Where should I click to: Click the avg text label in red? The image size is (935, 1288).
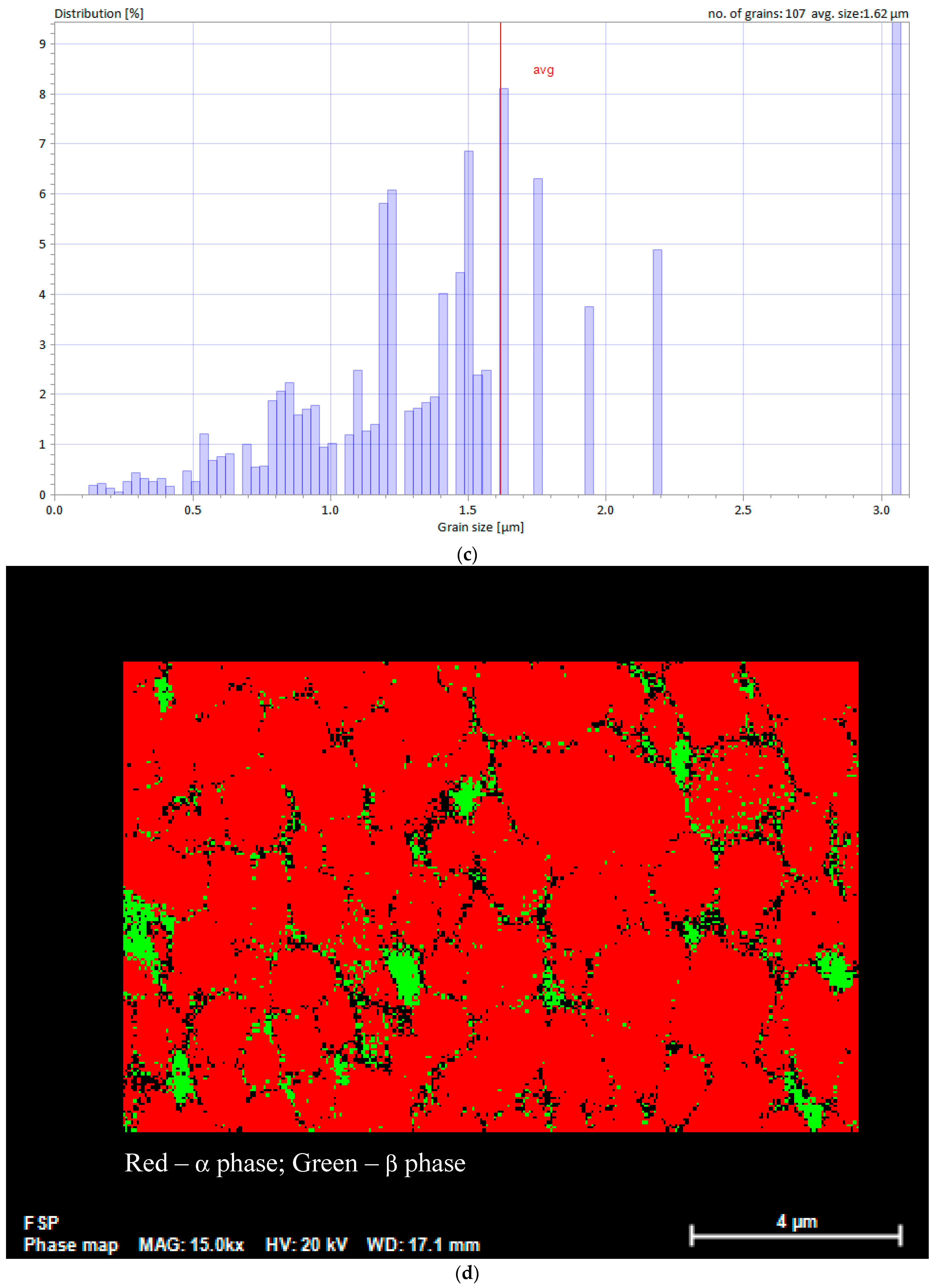pos(543,70)
